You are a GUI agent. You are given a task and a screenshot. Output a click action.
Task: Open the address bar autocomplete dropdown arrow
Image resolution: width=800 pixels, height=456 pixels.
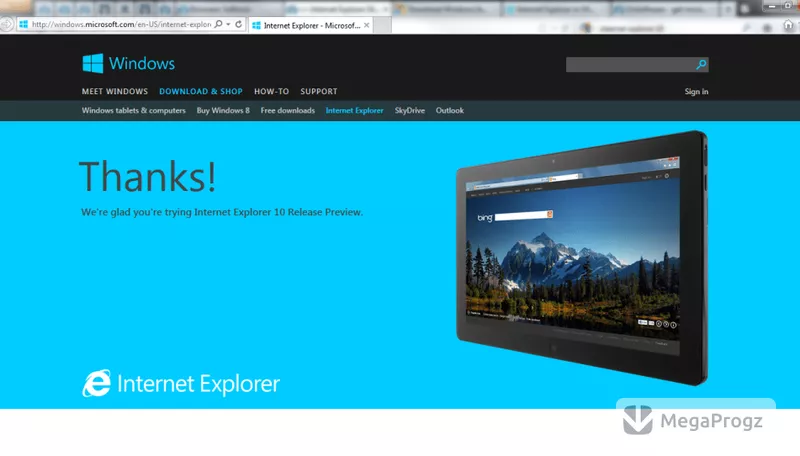pos(228,24)
